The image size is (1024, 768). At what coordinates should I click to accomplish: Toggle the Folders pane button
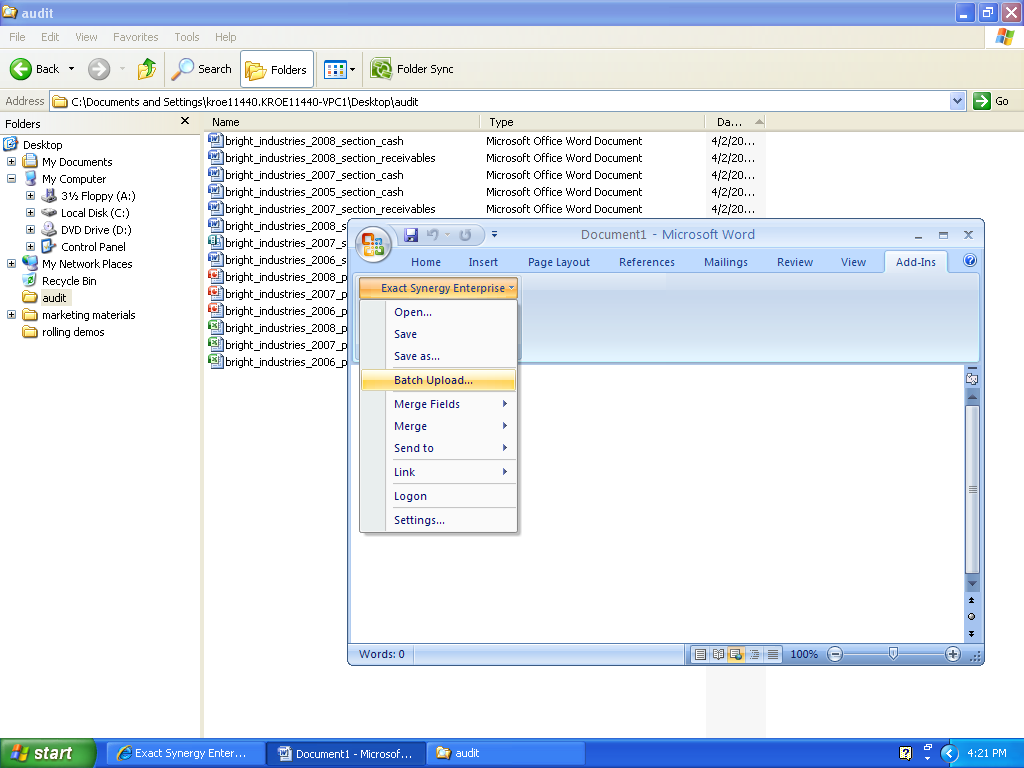(x=277, y=69)
